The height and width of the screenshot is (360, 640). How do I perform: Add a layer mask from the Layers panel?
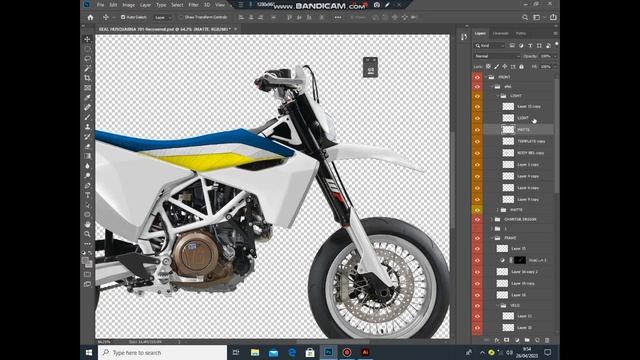pyautogui.click(x=507, y=340)
